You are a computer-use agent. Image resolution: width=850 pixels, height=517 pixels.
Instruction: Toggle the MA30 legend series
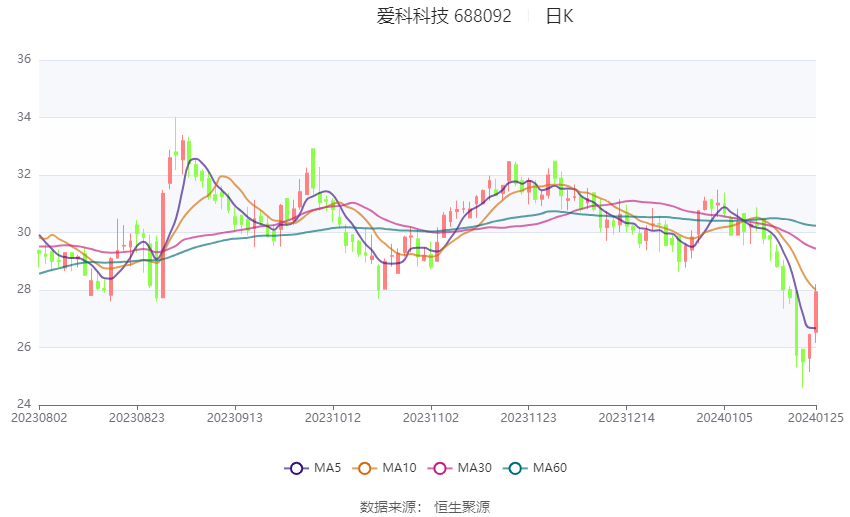tap(460, 468)
